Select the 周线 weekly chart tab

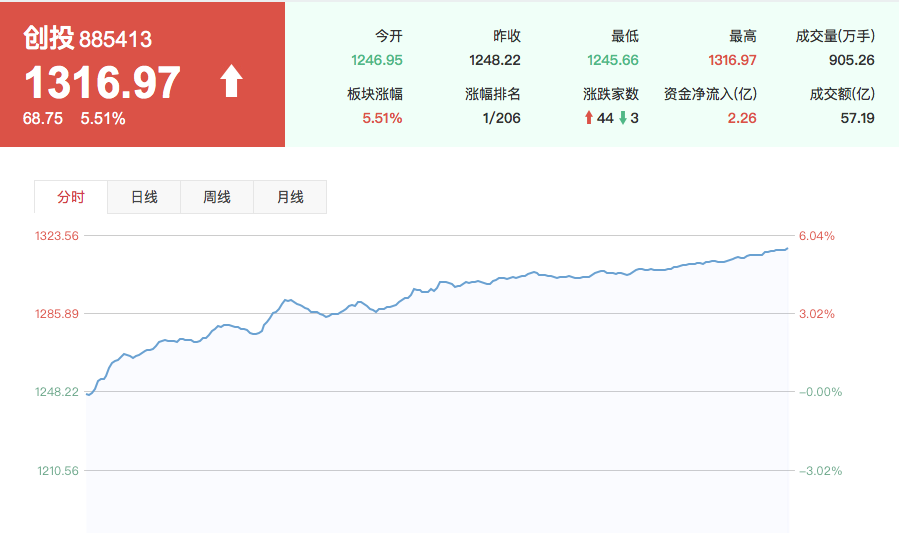click(x=217, y=197)
